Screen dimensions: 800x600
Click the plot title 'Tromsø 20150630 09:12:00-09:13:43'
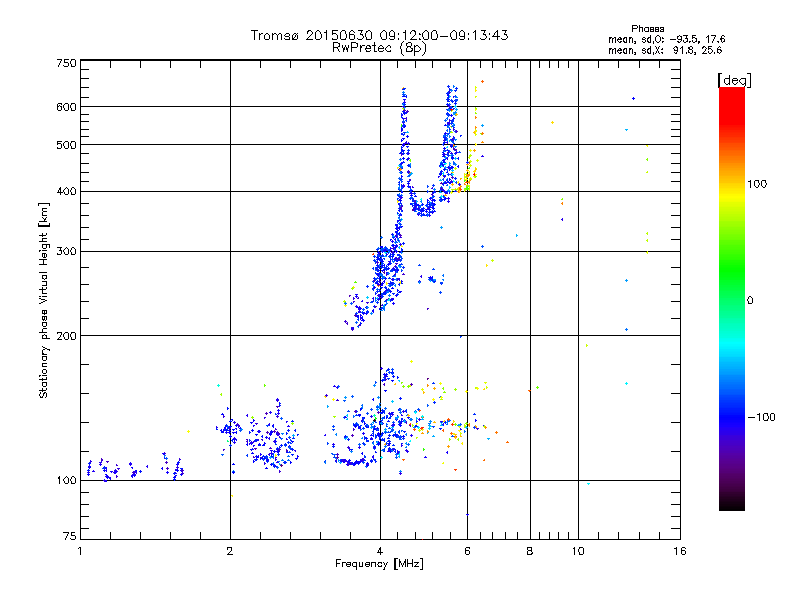(380, 35)
